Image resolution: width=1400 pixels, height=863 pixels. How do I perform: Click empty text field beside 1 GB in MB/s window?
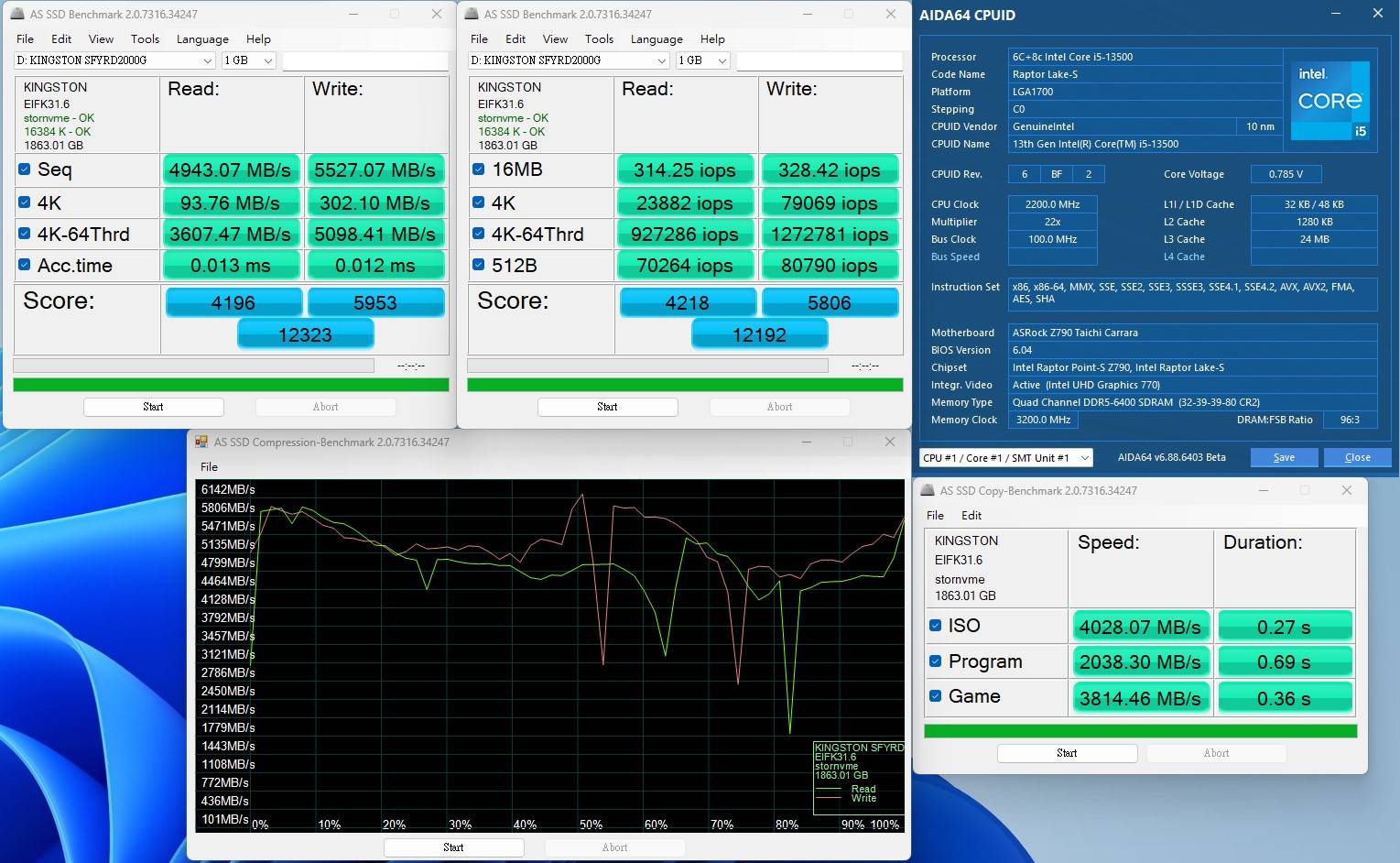[x=365, y=60]
